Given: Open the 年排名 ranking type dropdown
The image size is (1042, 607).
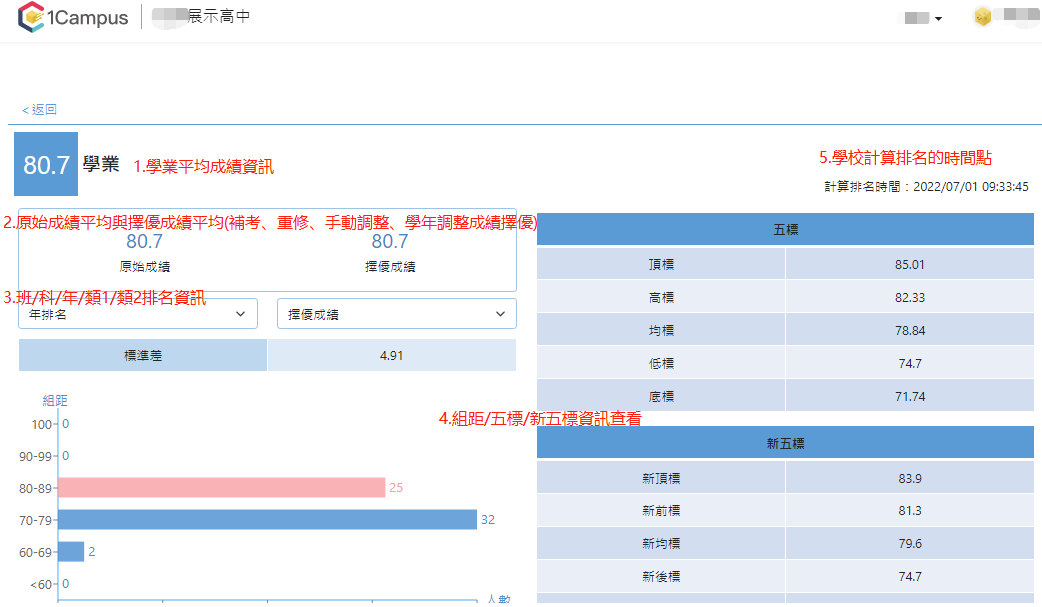Looking at the screenshot, I should point(138,314).
